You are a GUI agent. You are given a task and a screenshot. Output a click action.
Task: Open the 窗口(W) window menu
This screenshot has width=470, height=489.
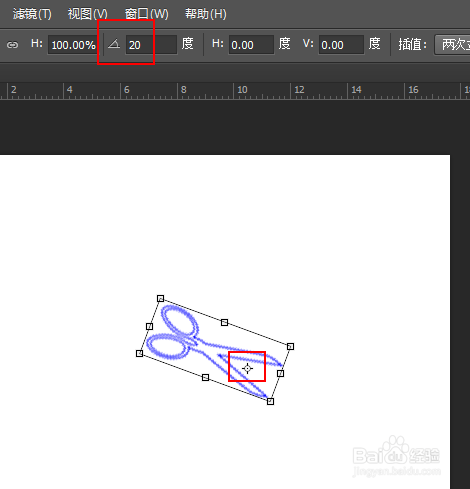tap(146, 14)
